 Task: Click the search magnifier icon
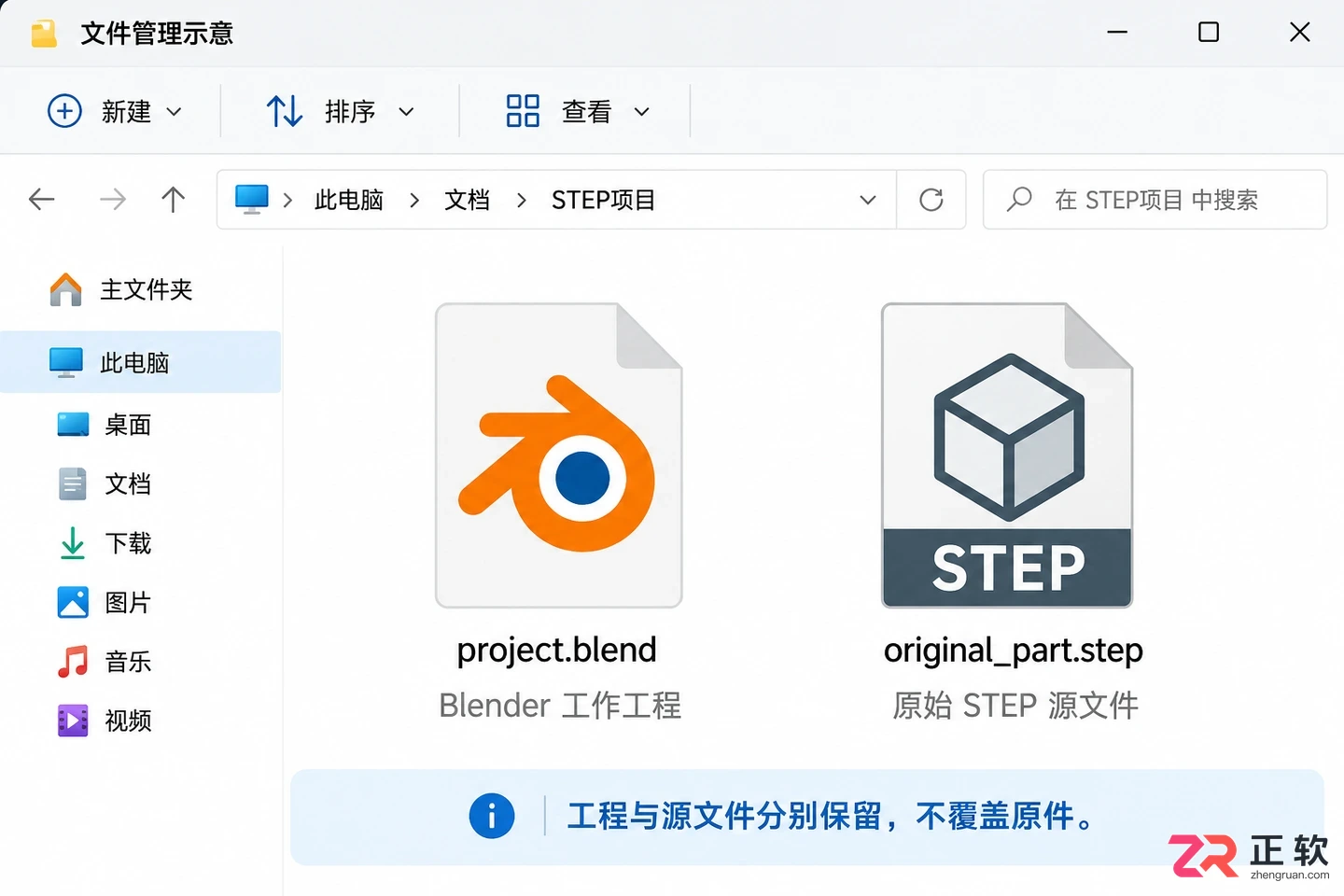pos(1019,199)
